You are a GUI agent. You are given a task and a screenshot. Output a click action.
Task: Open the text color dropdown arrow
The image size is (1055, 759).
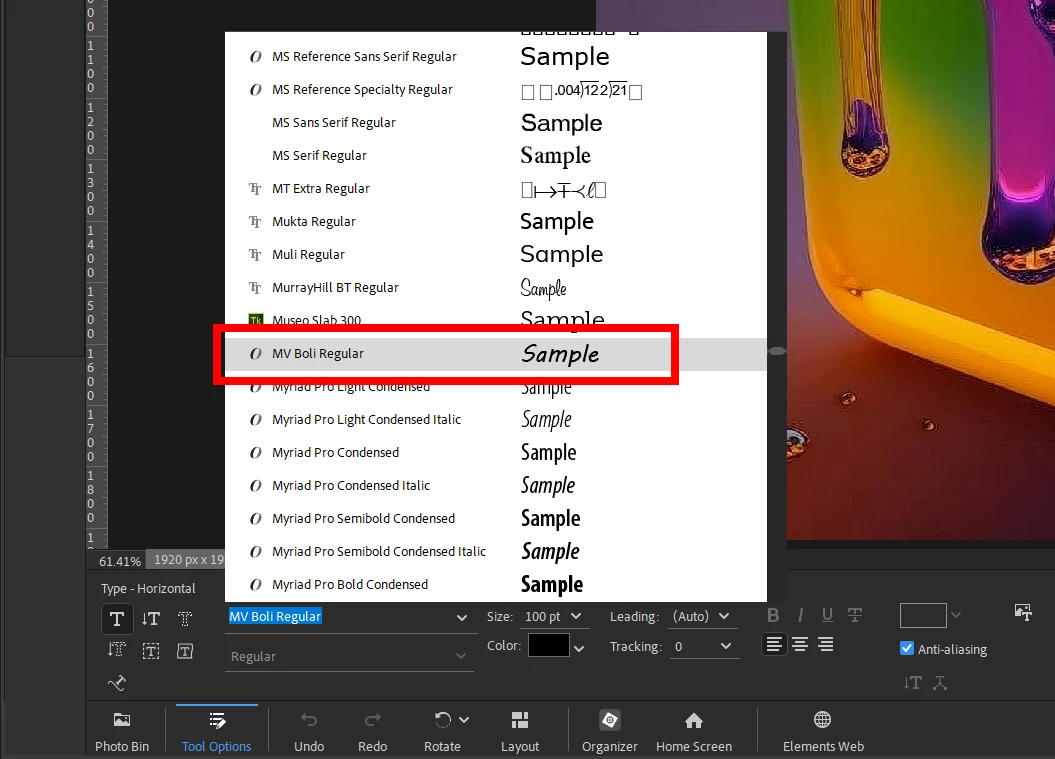tap(579, 649)
